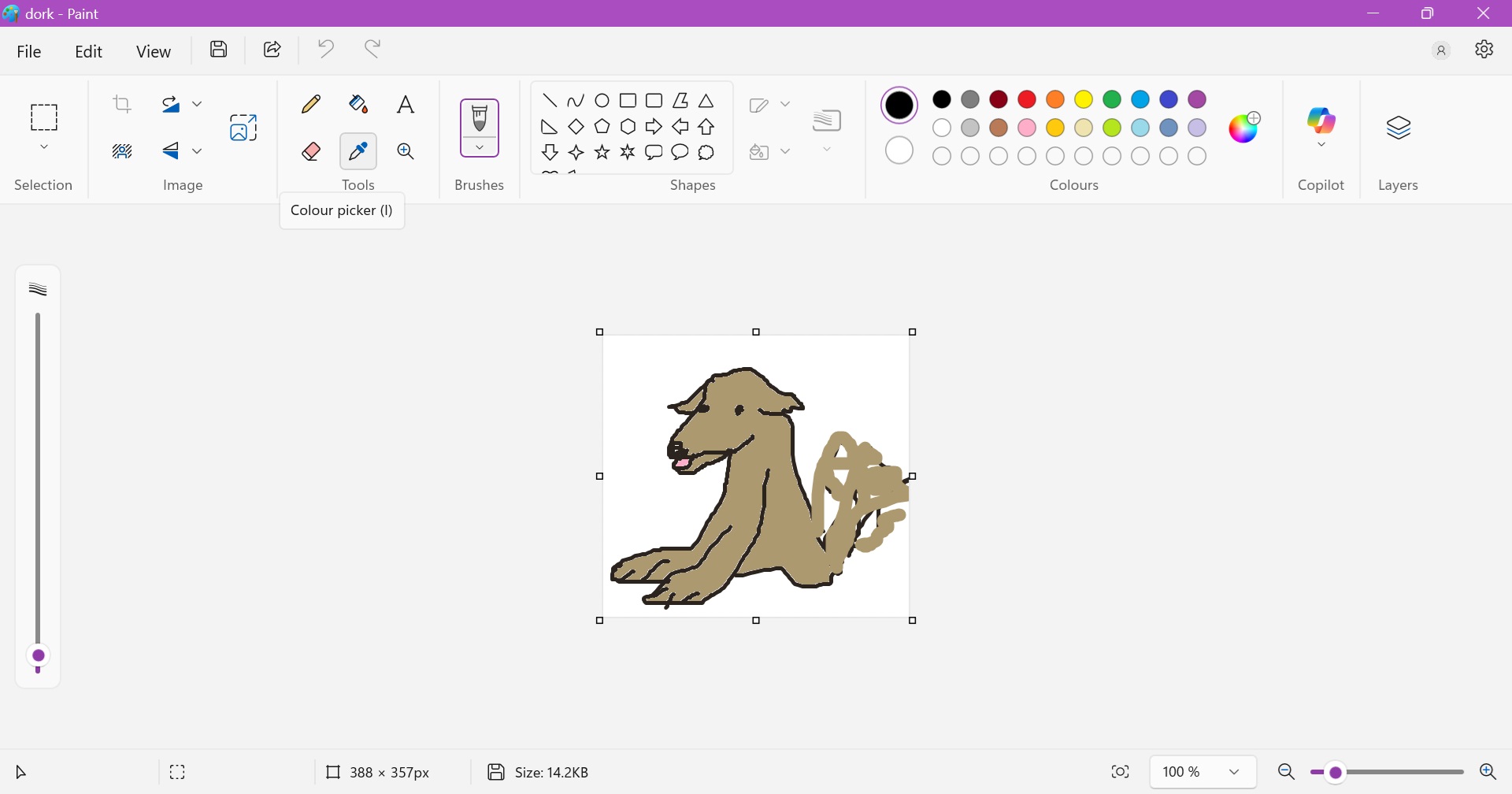
Task: Select the Fill bucket tool
Action: click(x=359, y=104)
